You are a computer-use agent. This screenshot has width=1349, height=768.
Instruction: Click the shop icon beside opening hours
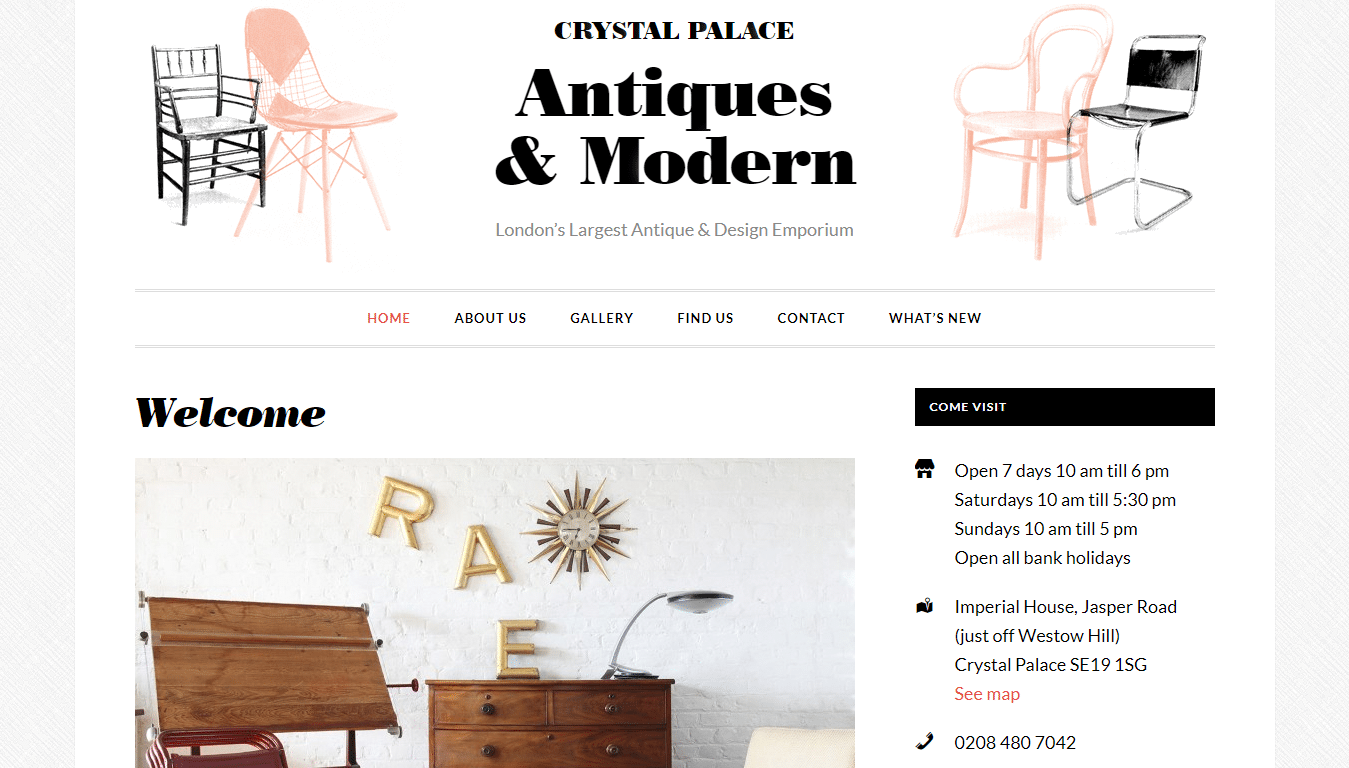coord(925,469)
